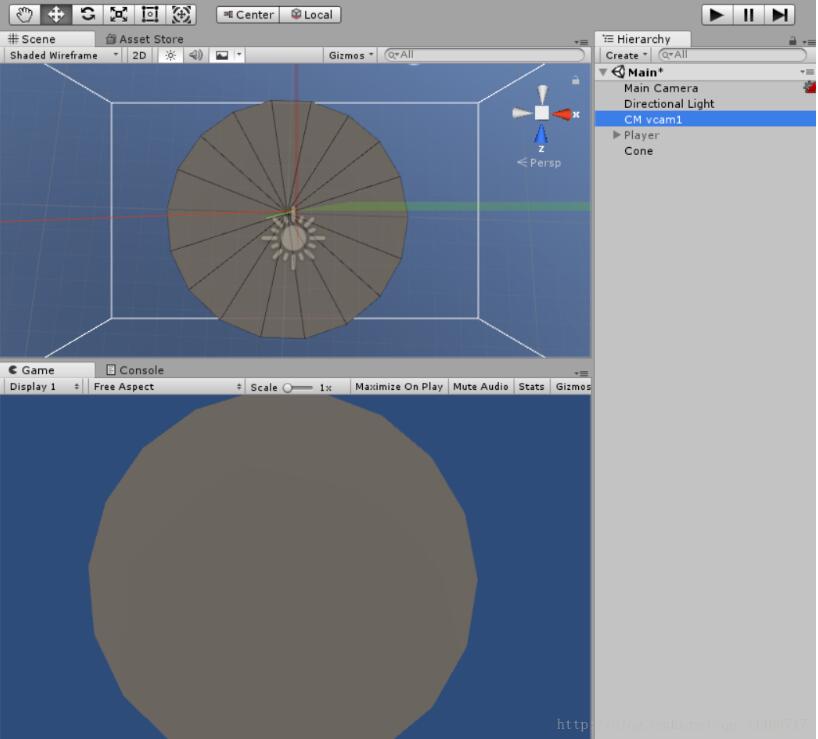The image size is (818, 739).
Task: Open Display 1 dropdown
Action: [x=44, y=386]
